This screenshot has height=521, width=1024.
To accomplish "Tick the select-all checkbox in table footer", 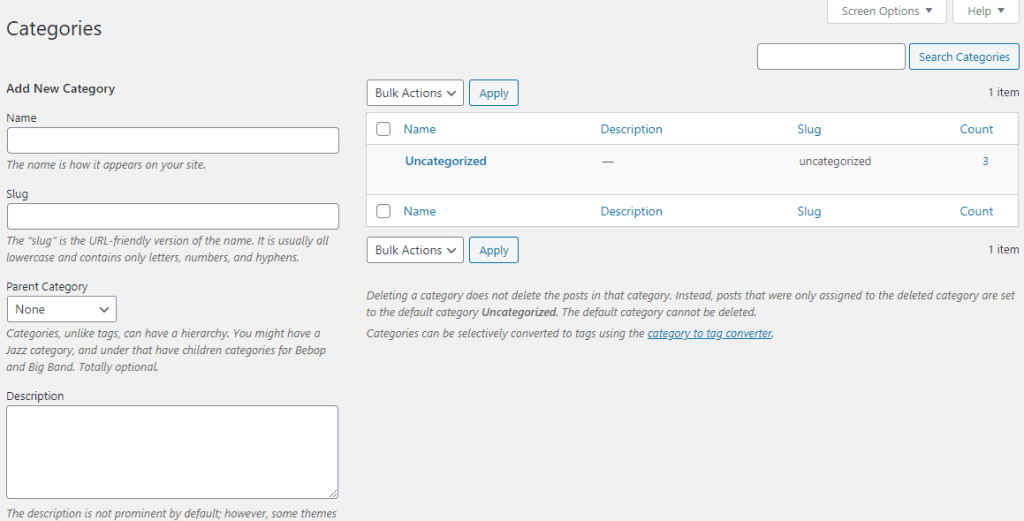I will tap(383, 211).
